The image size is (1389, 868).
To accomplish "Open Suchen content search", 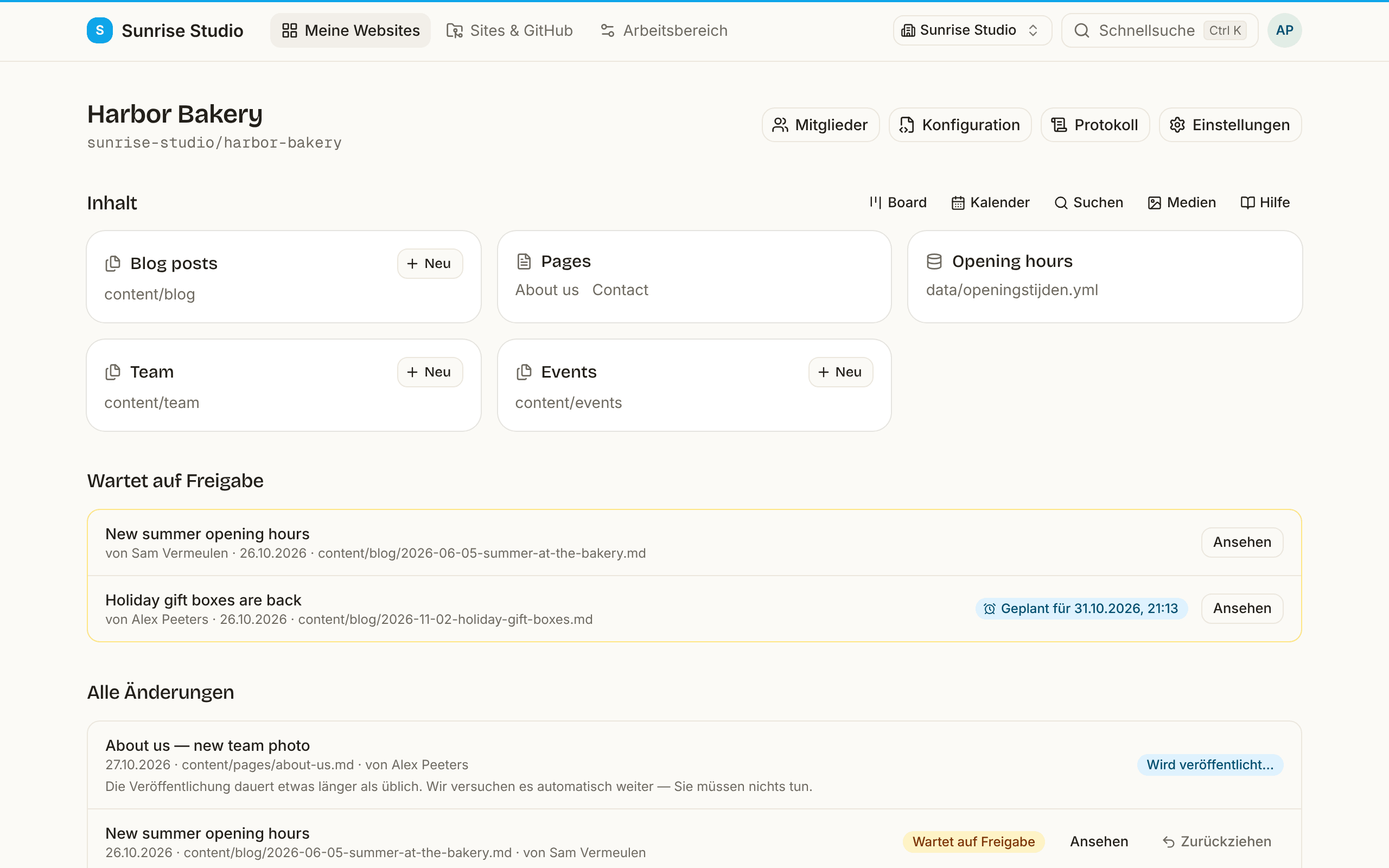I will [1088, 203].
